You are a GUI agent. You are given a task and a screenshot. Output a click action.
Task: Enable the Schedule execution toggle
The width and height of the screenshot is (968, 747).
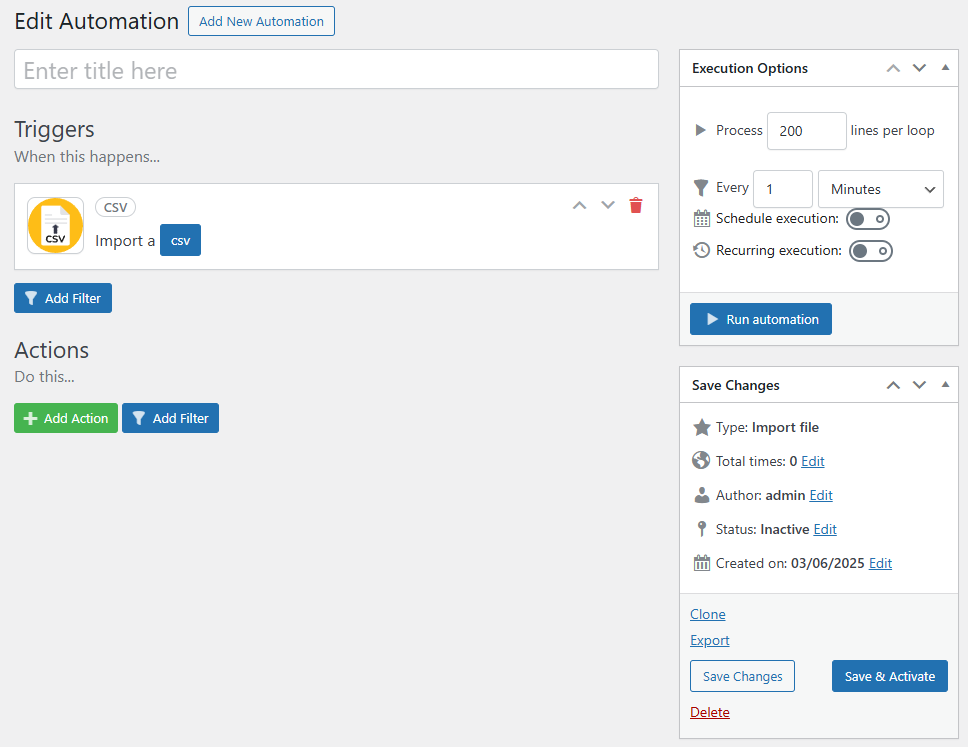coord(867,219)
